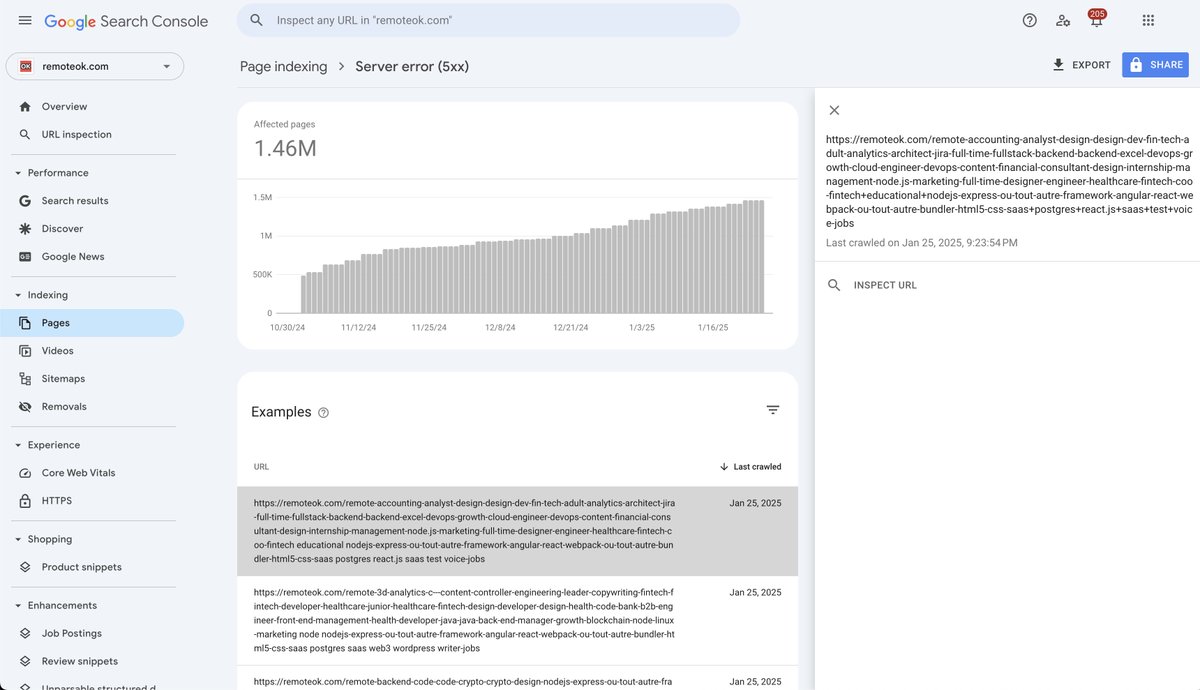Image resolution: width=1200 pixels, height=690 pixels.
Task: Open user and permissions settings icon
Action: click(x=1063, y=20)
